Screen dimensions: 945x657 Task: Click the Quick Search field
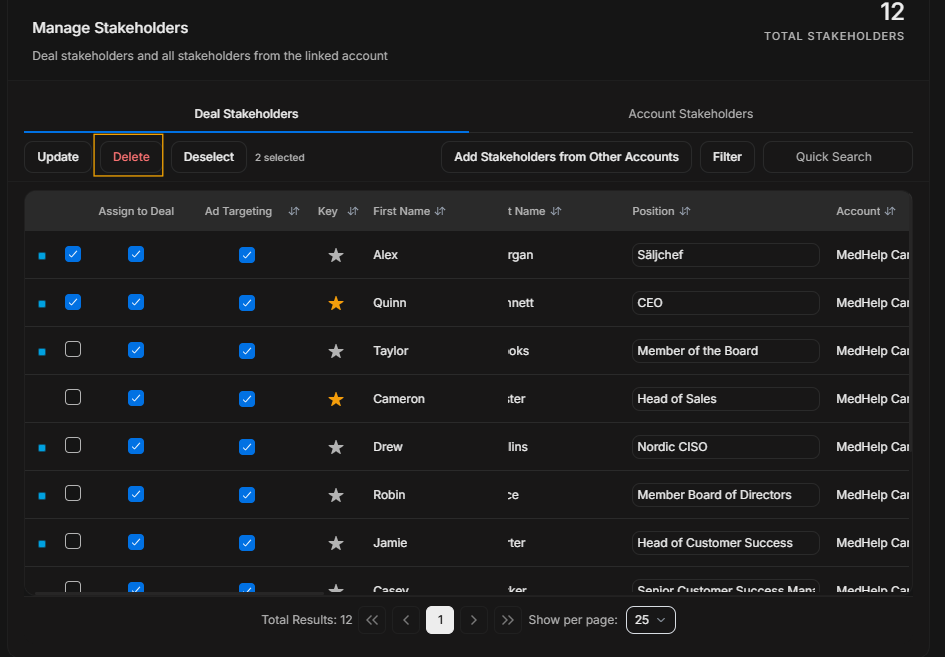coord(838,157)
